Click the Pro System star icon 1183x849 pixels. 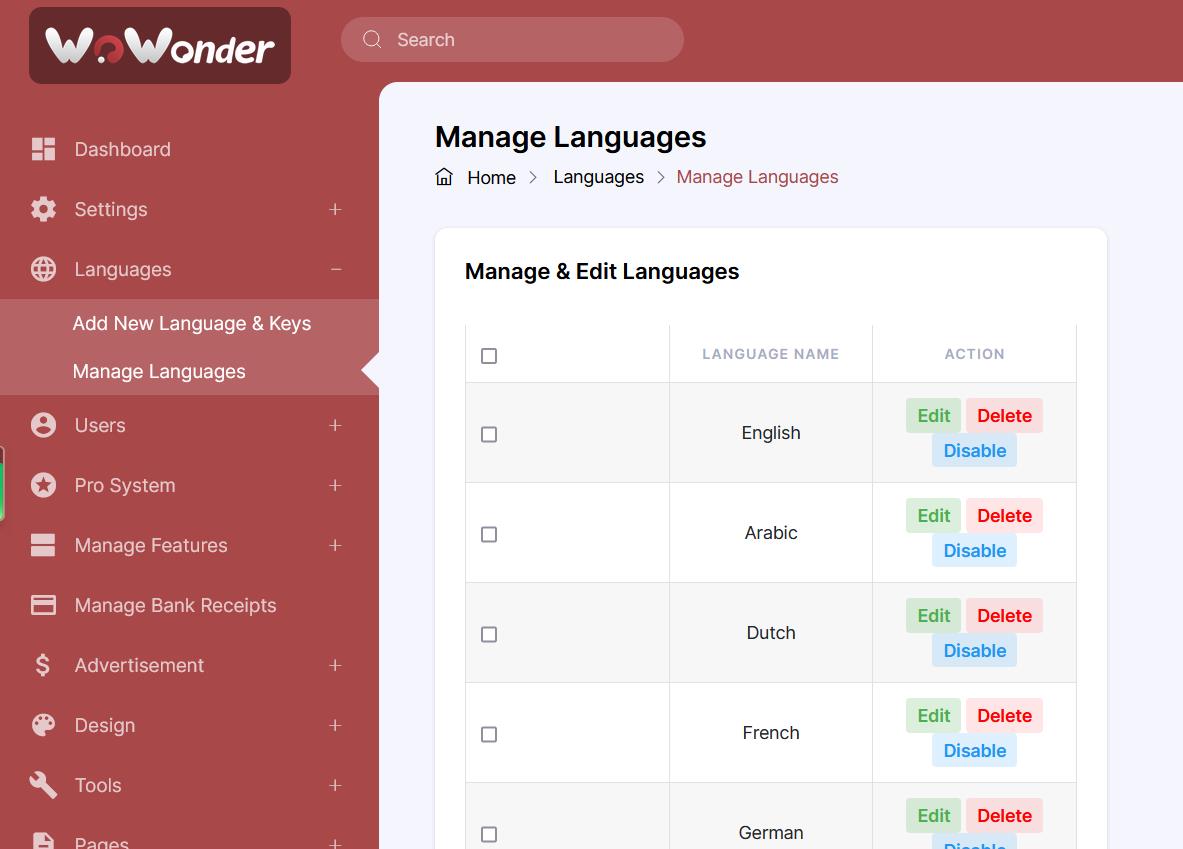(43, 485)
